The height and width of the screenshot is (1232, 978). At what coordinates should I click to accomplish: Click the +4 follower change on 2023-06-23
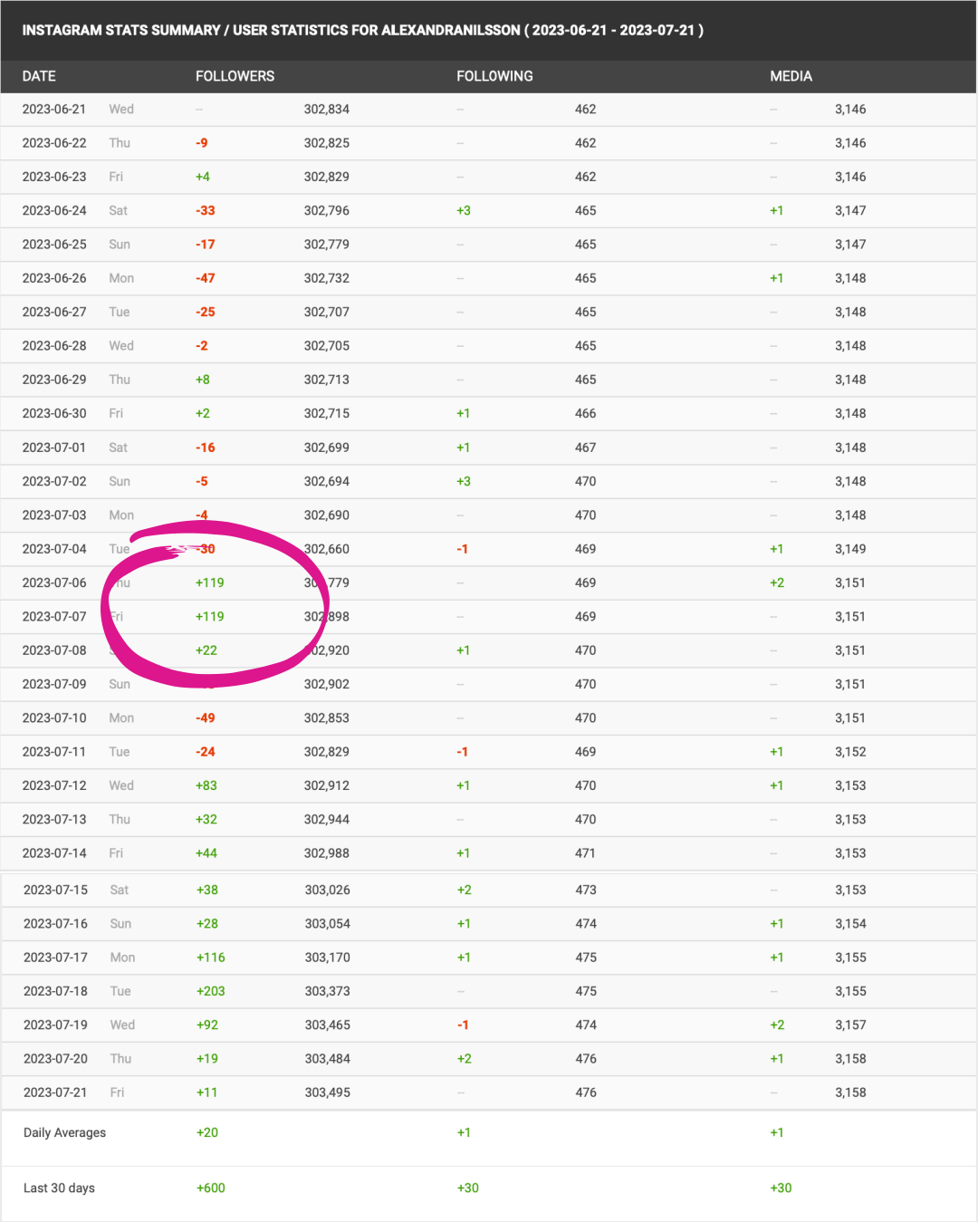pyautogui.click(x=203, y=177)
